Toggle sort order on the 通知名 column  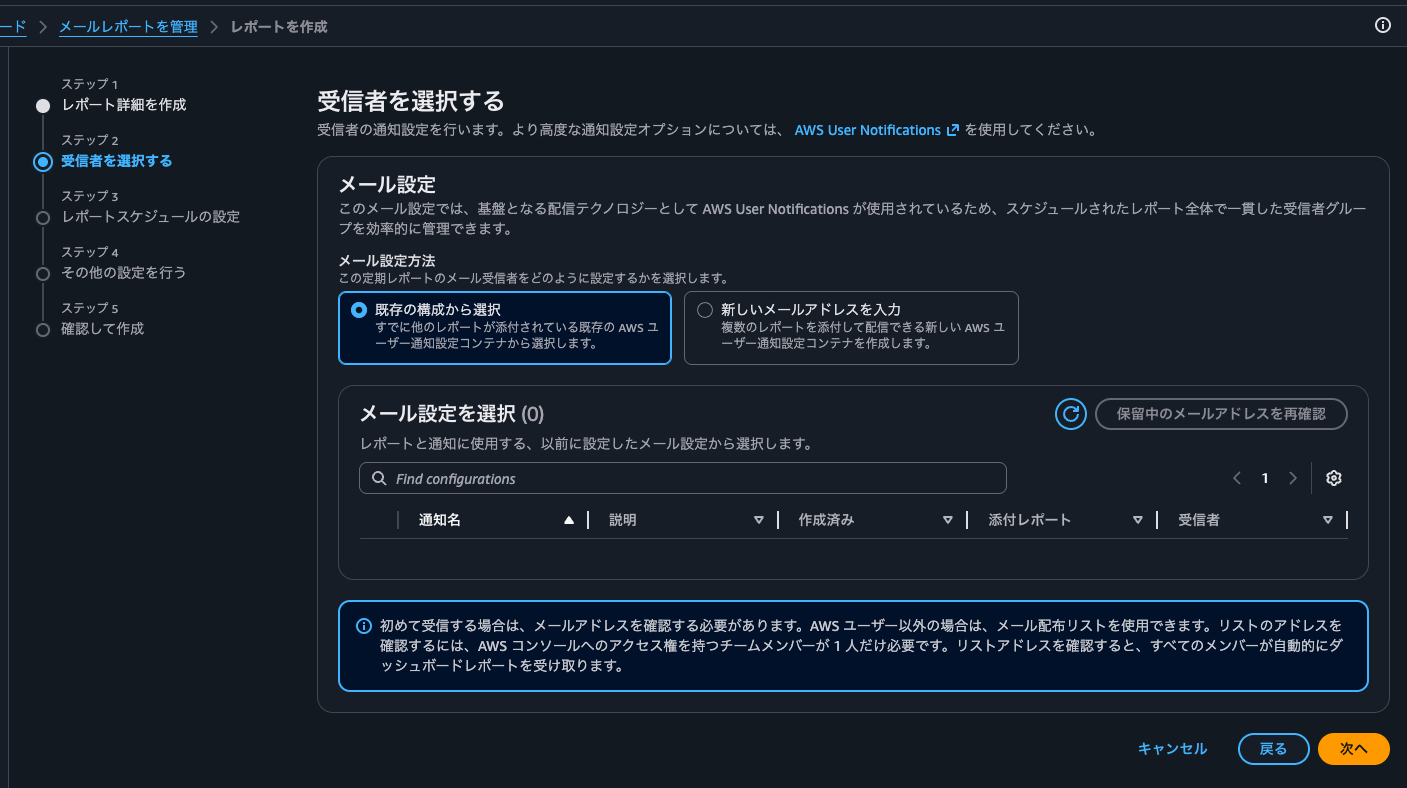point(568,519)
